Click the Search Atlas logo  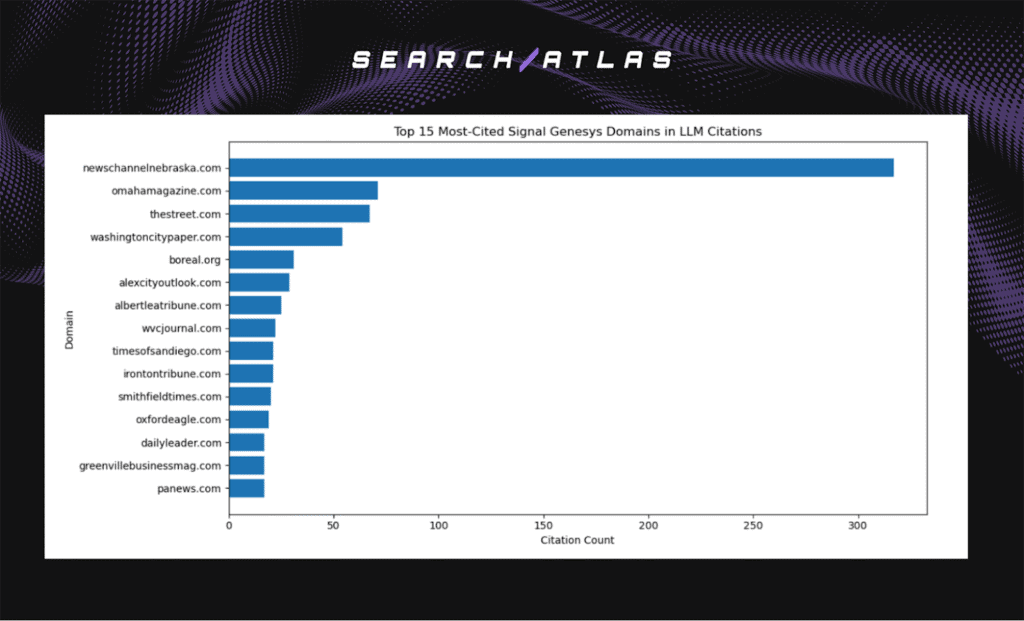pos(511,59)
